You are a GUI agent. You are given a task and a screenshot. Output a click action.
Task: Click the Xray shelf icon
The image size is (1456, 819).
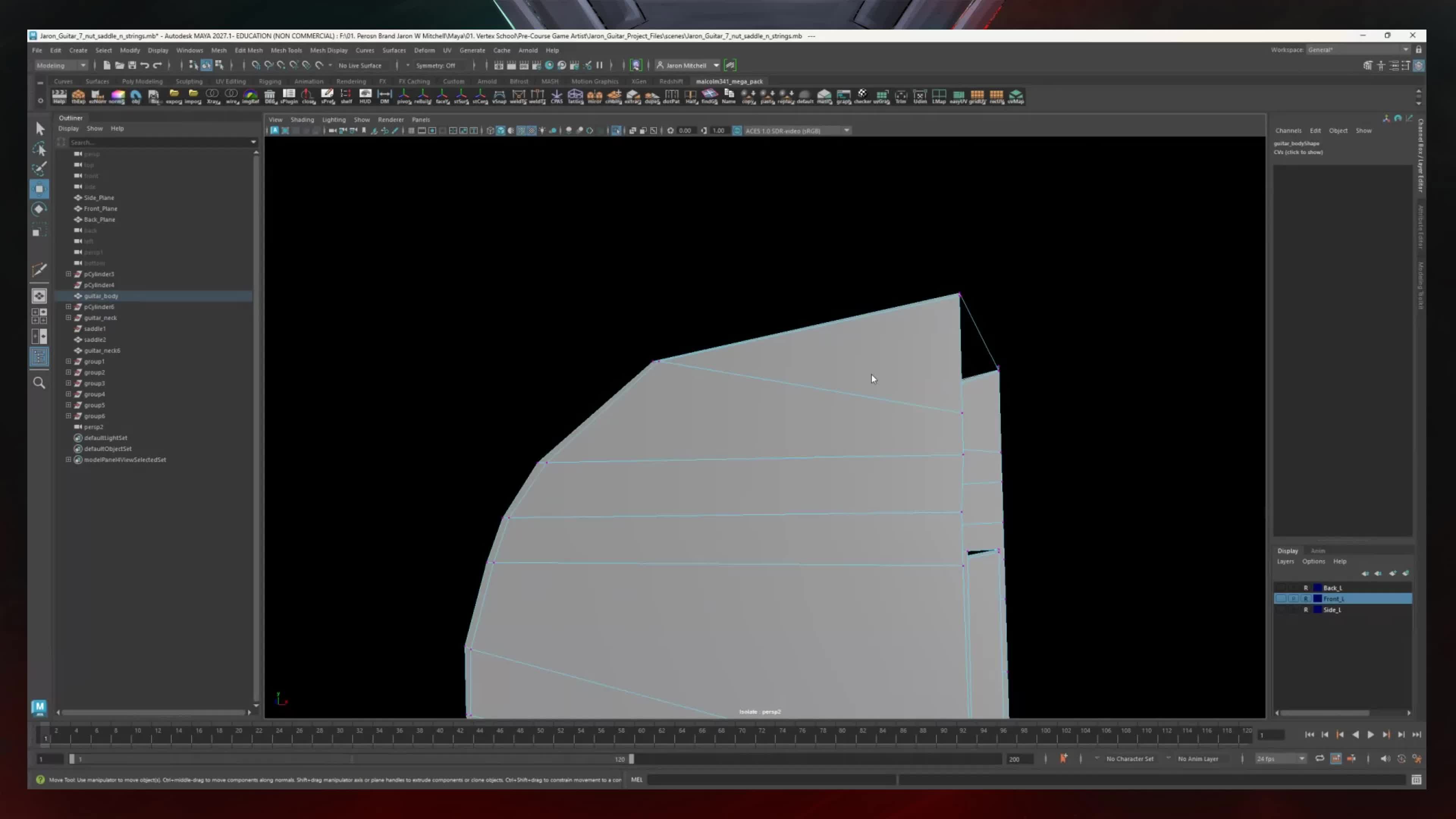(212, 96)
